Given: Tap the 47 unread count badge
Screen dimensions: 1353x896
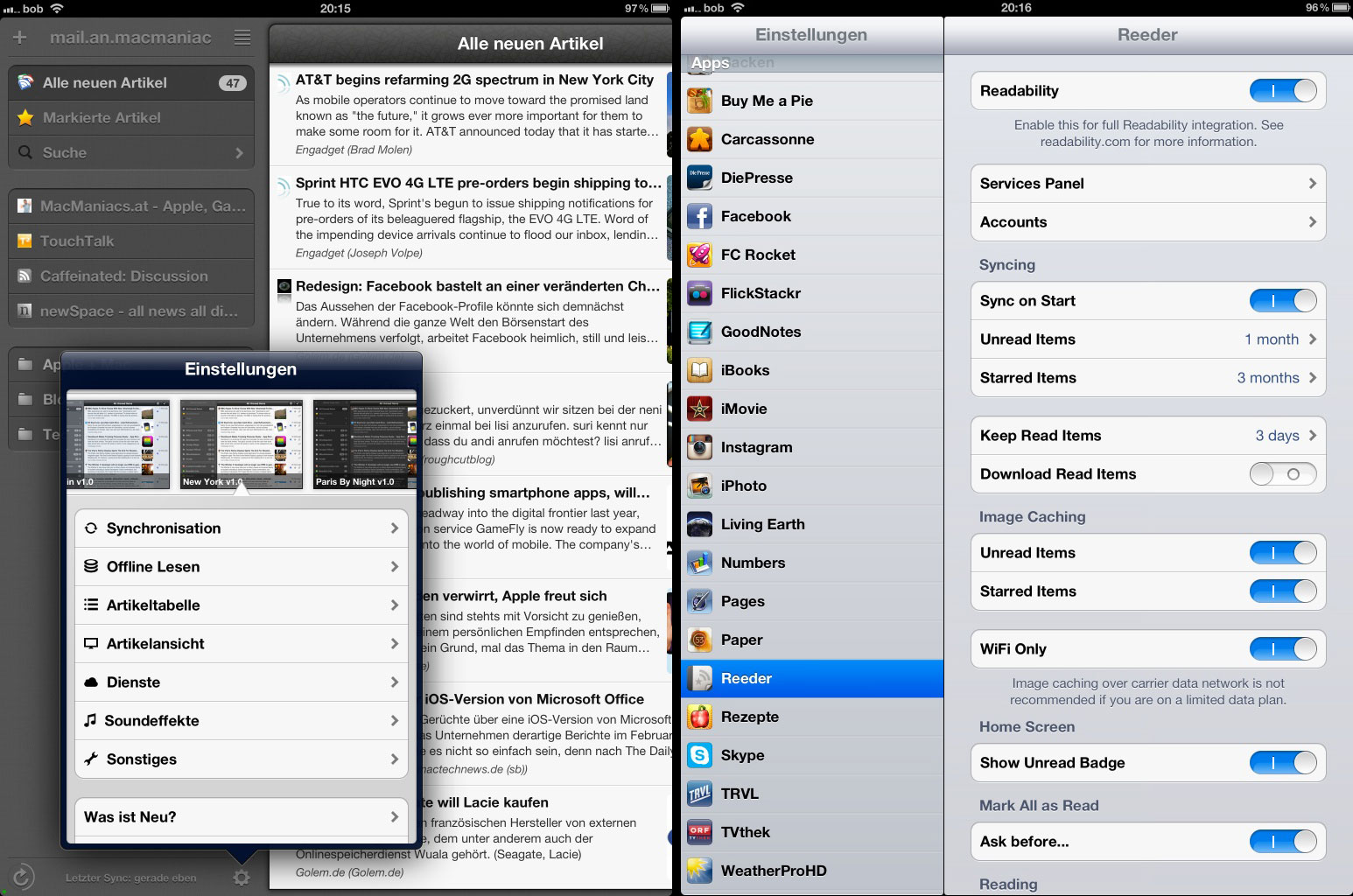Looking at the screenshot, I should [232, 83].
